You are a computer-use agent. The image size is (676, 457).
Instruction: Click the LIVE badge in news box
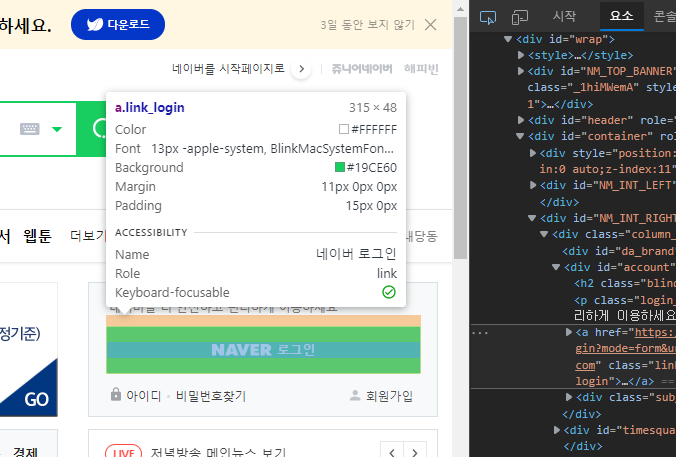tap(123, 451)
